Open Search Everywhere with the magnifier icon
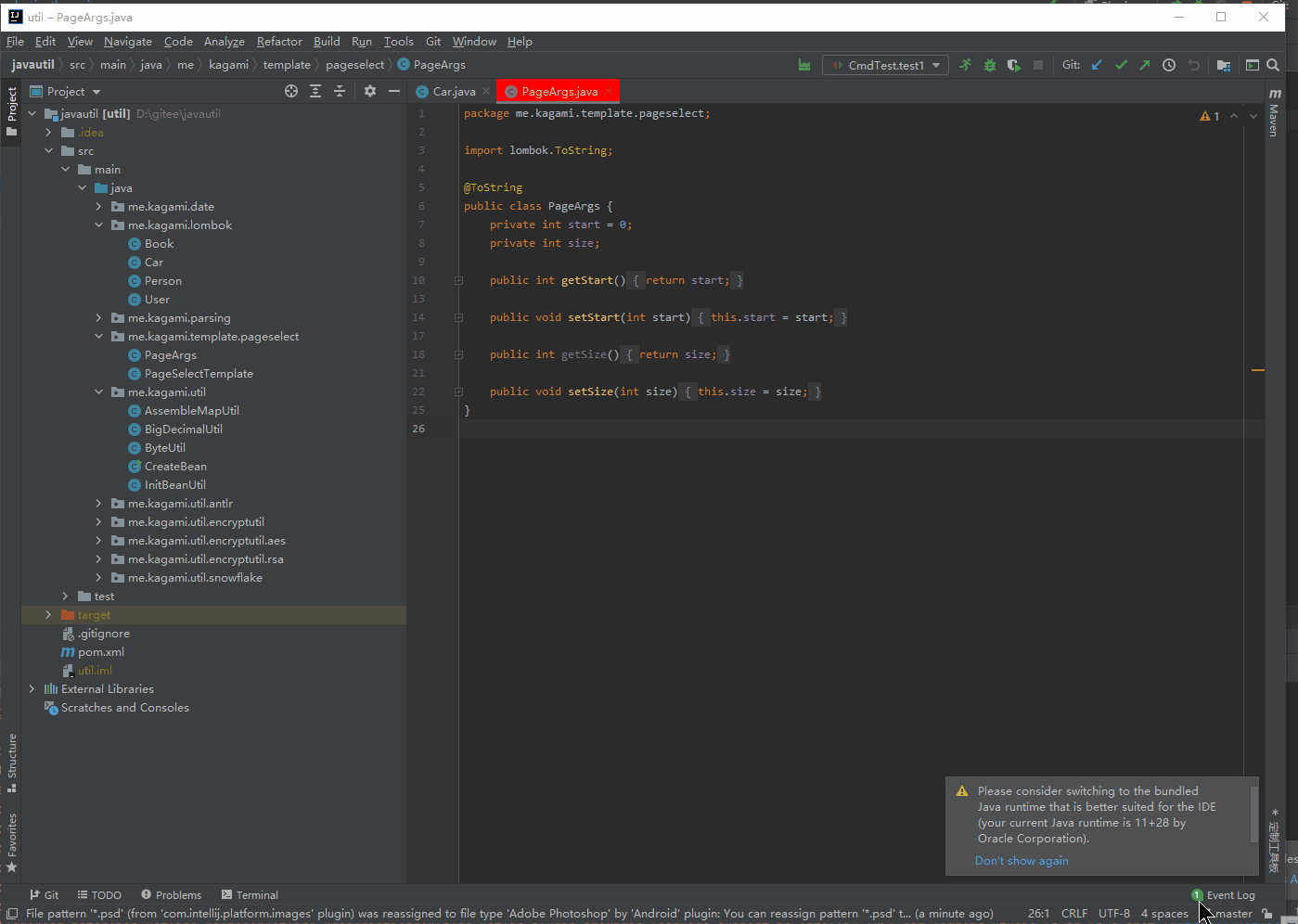This screenshot has width=1298, height=924. (1275, 65)
